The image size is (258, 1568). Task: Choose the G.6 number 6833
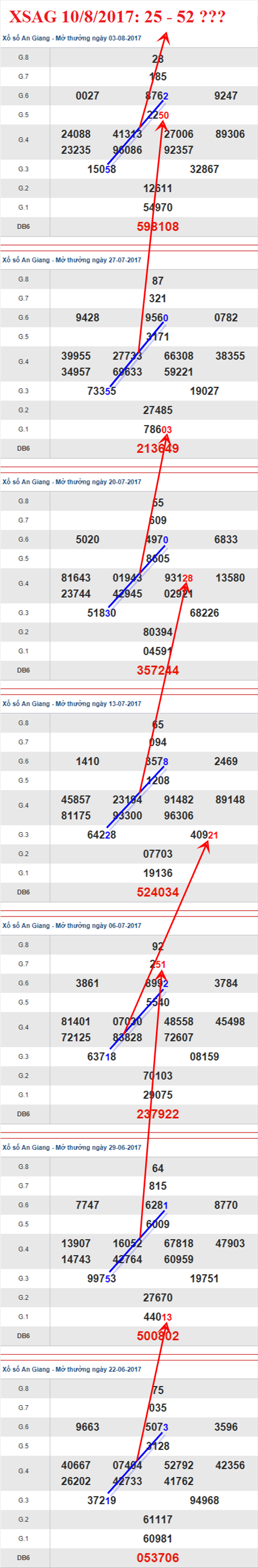226,539
